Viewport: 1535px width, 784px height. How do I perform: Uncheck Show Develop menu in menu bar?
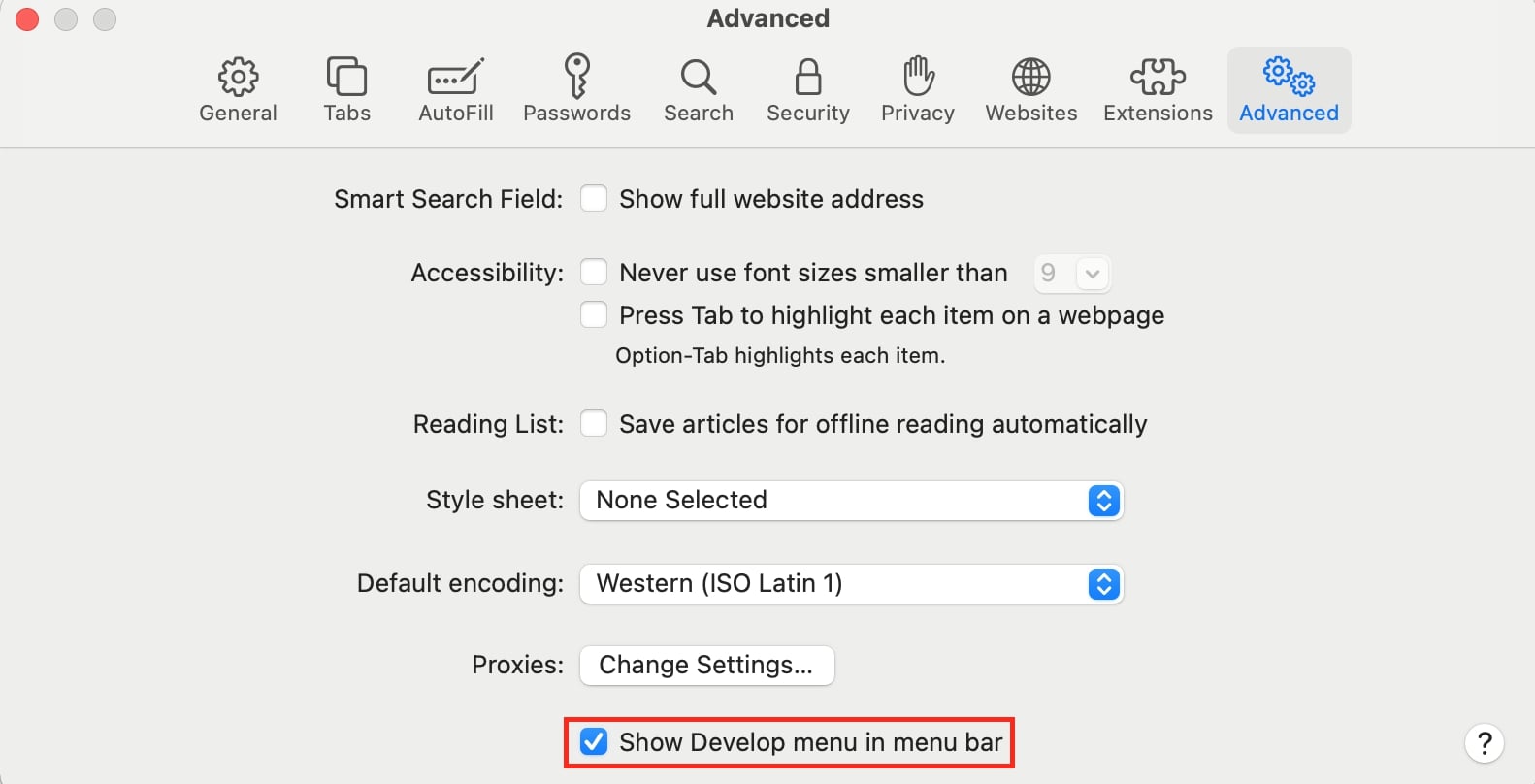(x=594, y=742)
